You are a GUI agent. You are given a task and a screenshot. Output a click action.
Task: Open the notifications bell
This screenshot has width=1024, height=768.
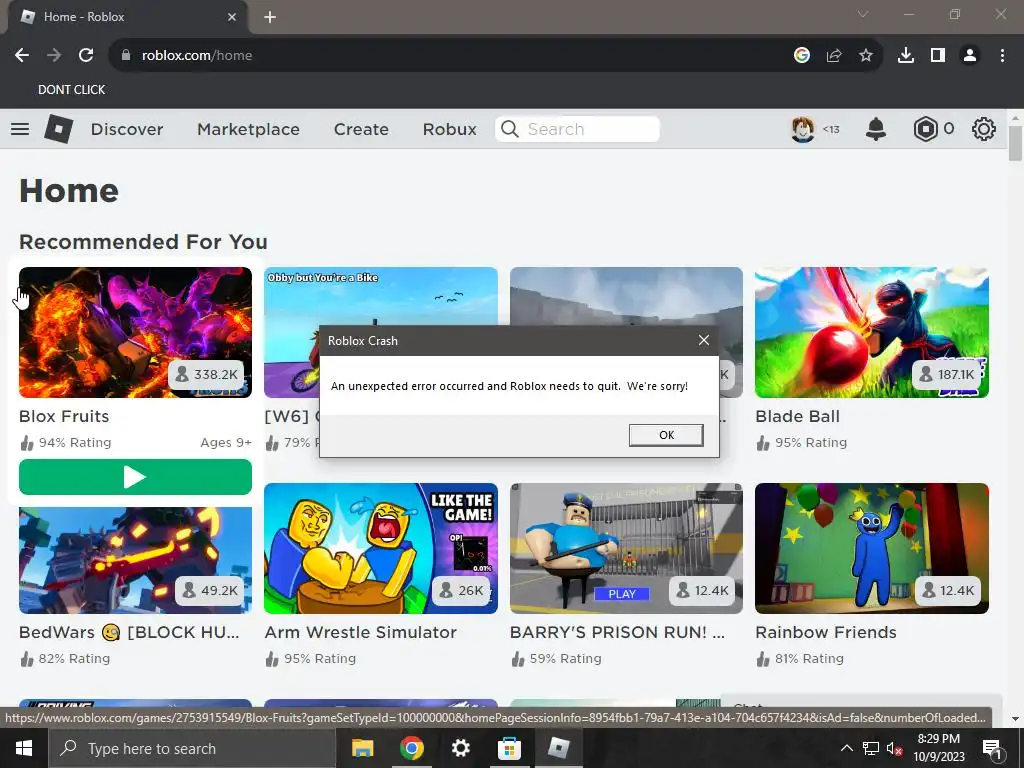876,129
